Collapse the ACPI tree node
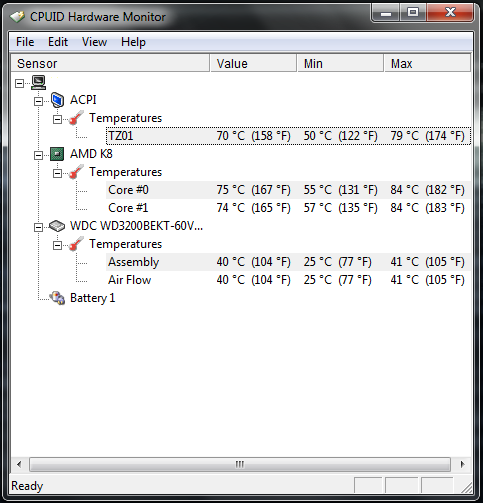The image size is (483, 503). pos(39,101)
